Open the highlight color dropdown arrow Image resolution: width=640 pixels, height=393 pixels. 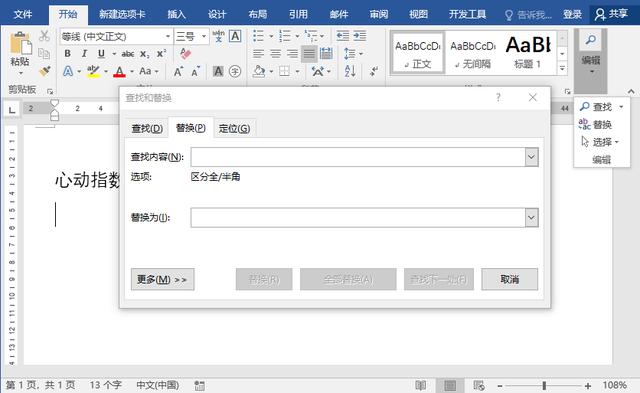[106, 72]
